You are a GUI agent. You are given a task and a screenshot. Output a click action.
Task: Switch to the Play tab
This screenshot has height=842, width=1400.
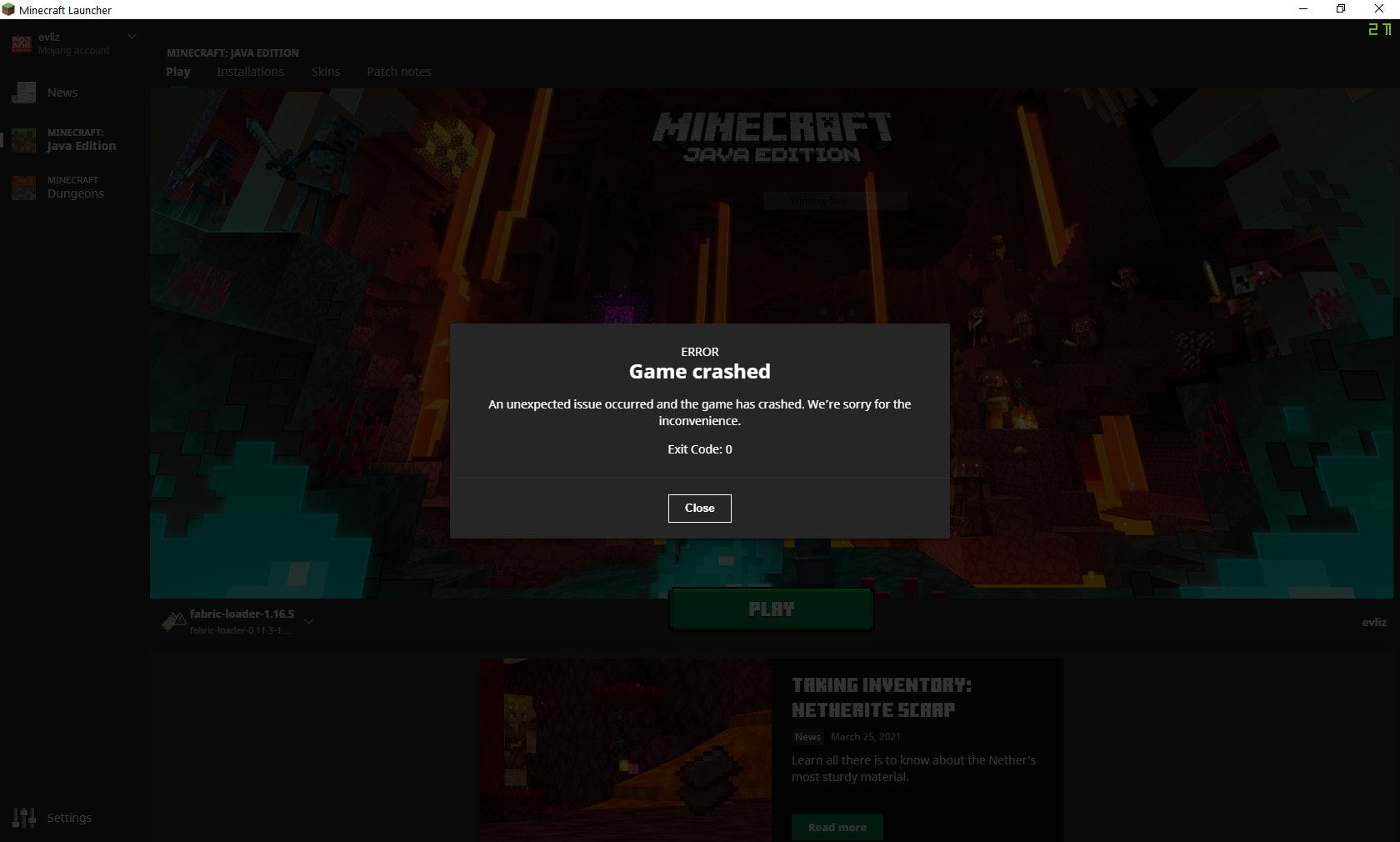coord(178,72)
